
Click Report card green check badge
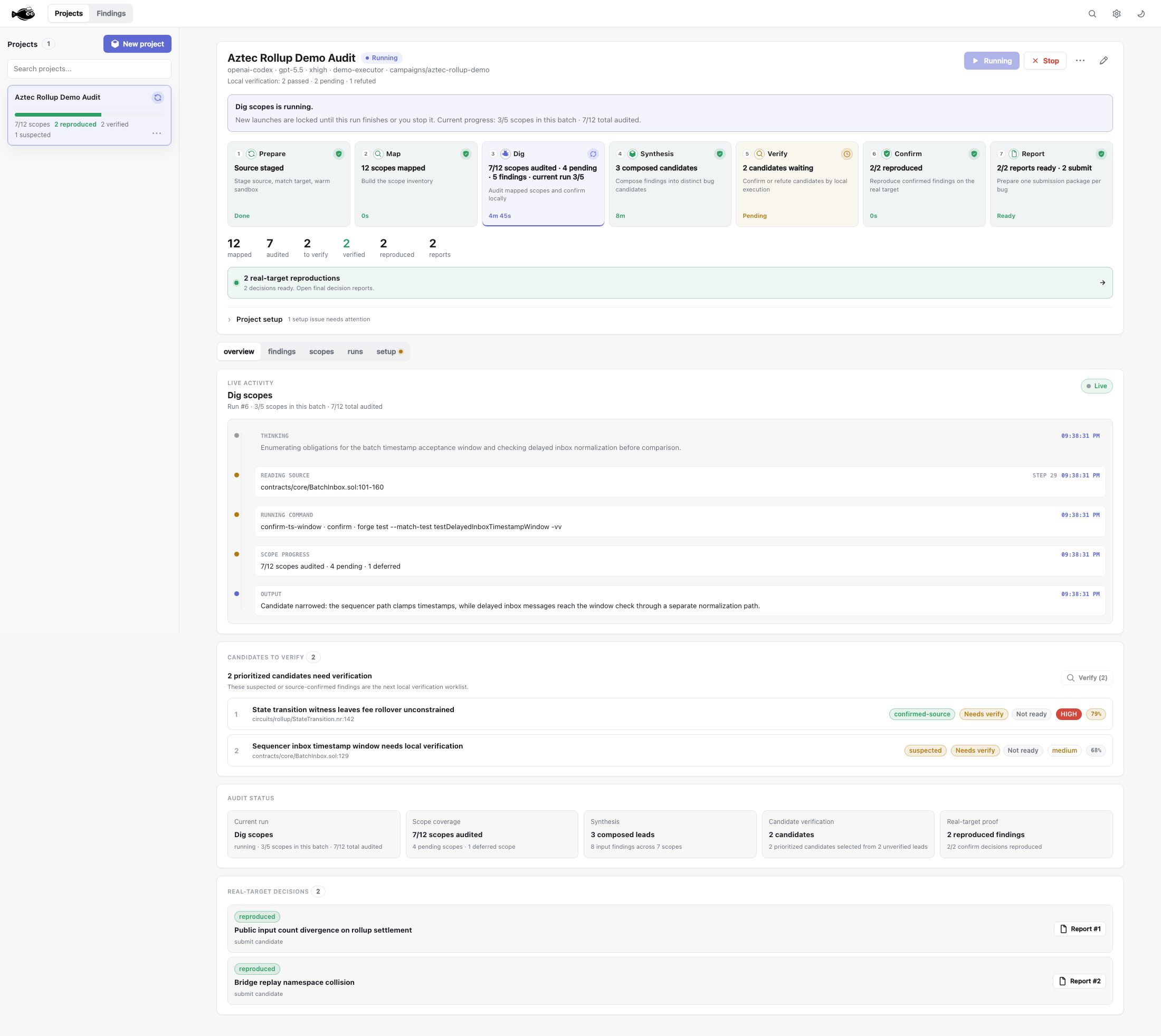(1101, 154)
